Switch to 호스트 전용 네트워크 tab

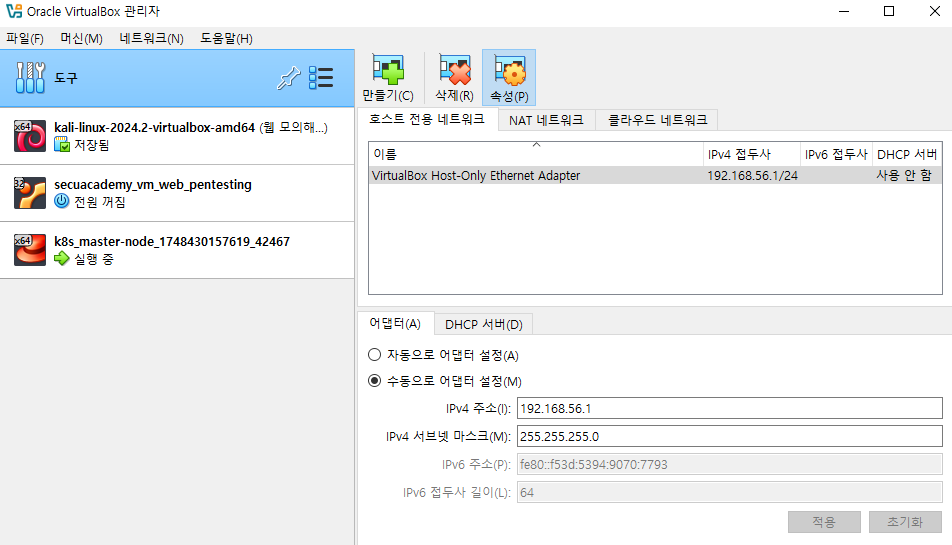[x=427, y=119]
